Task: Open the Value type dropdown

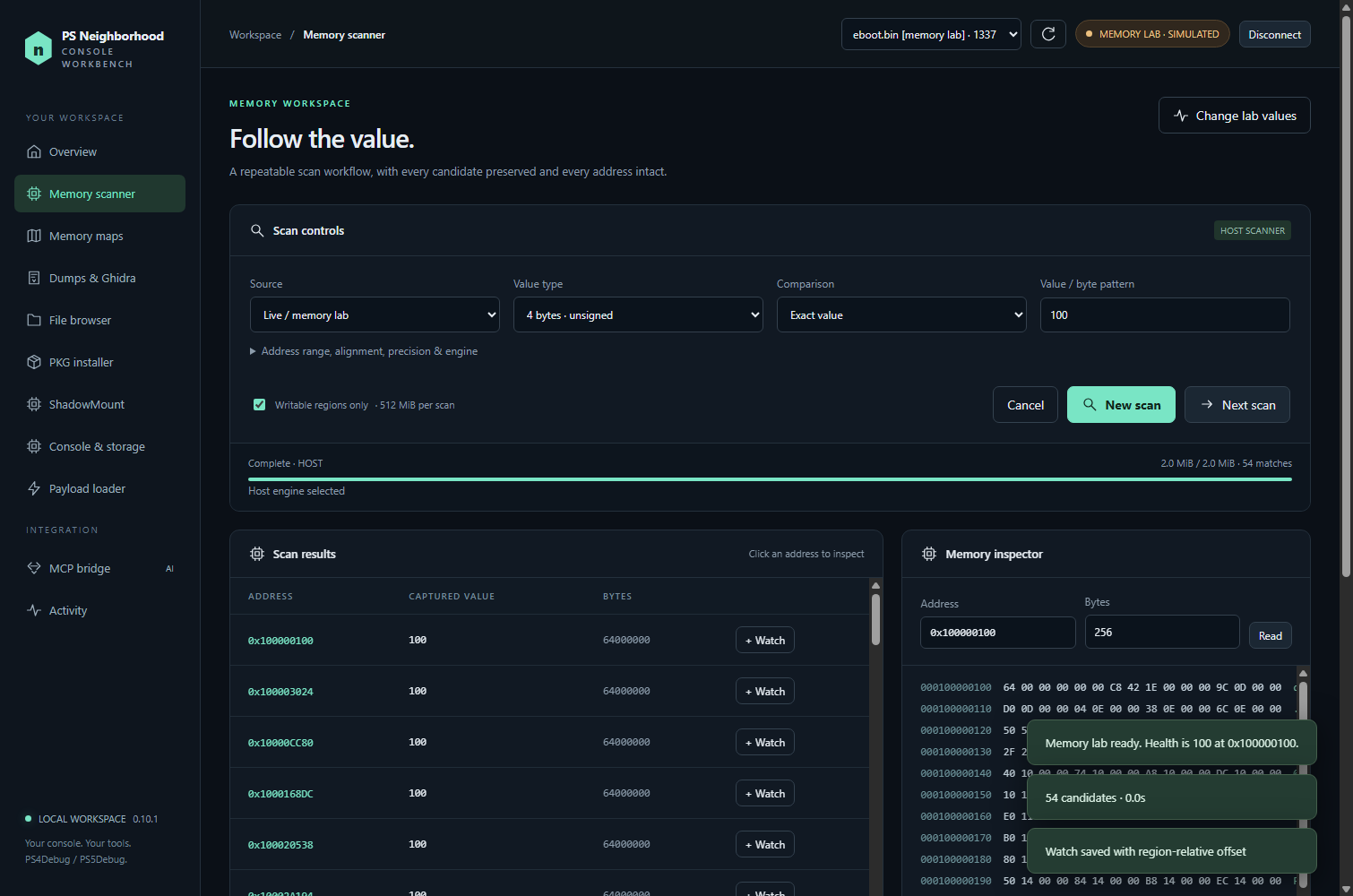Action: coord(638,314)
